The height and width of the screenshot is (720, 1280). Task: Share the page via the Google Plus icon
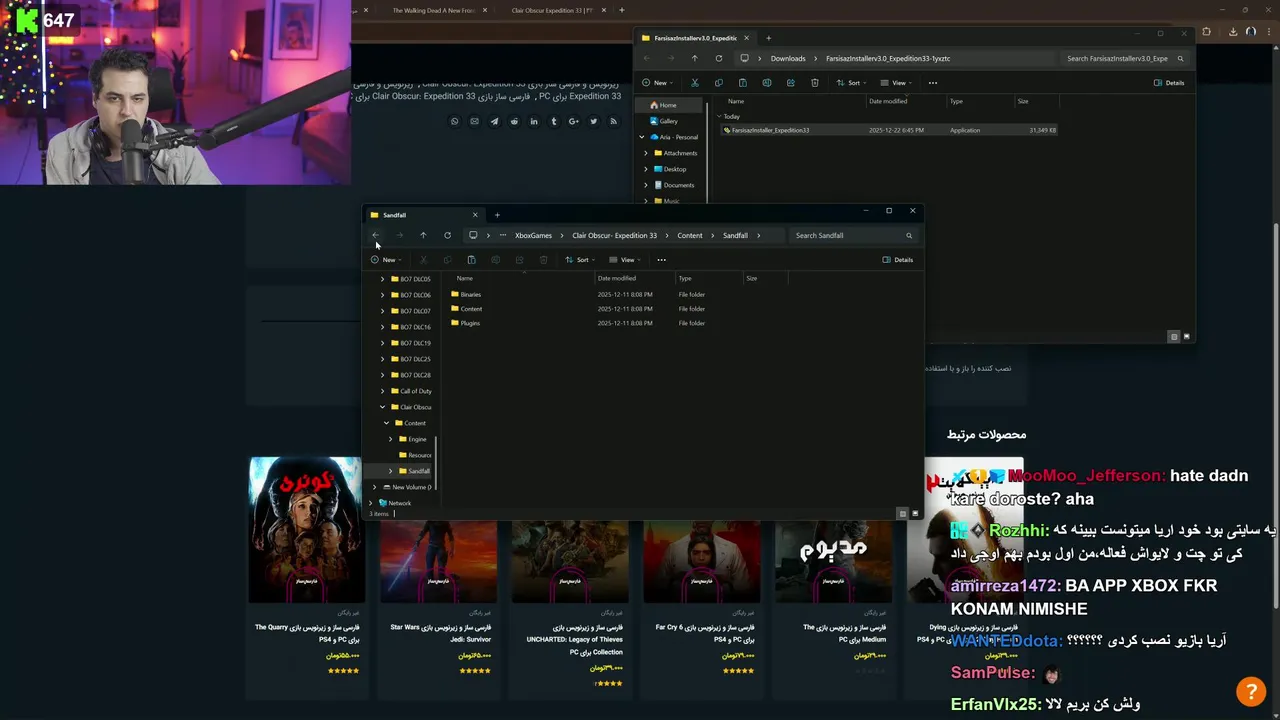pos(573,122)
